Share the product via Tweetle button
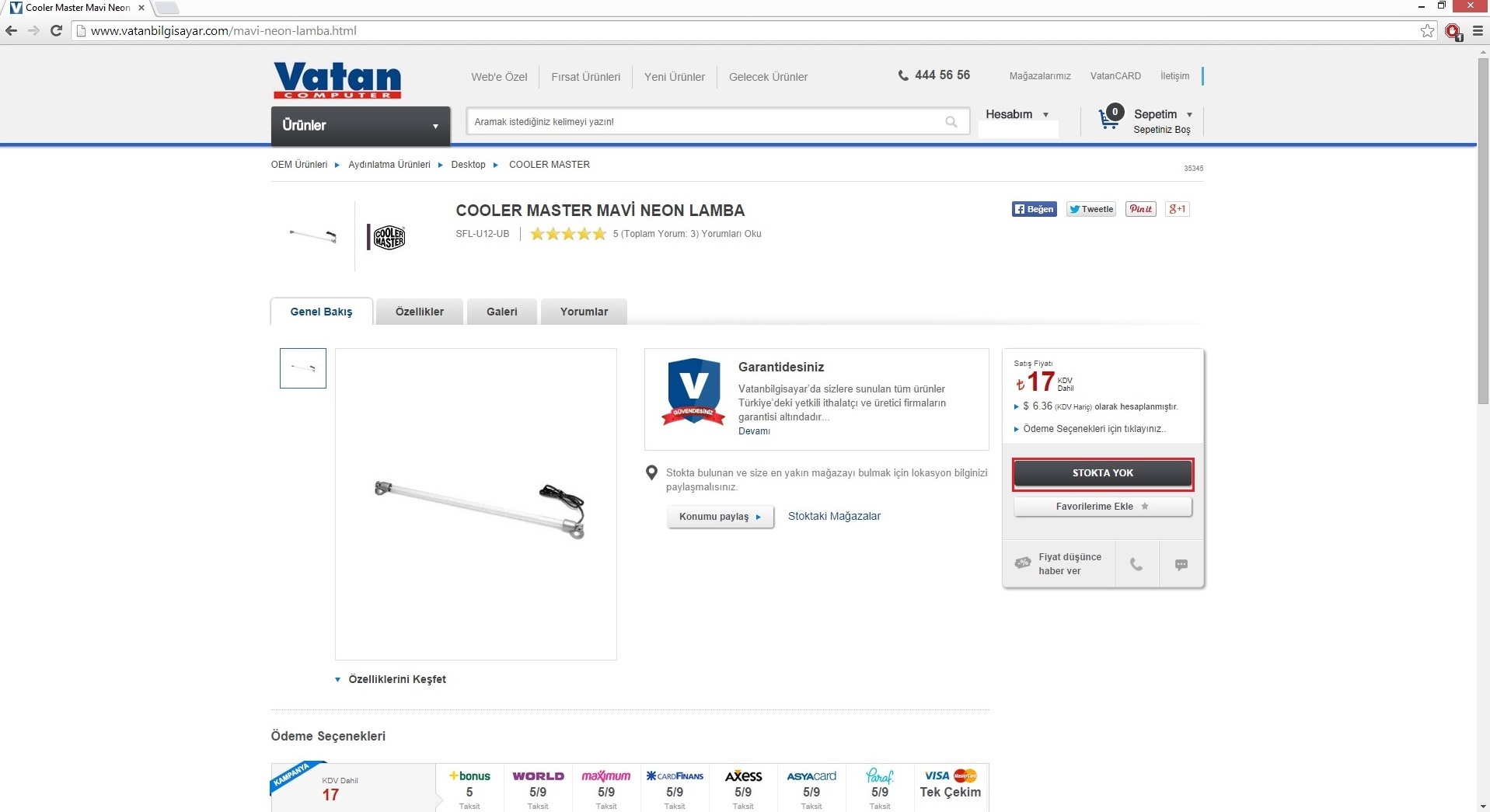 1090,209
